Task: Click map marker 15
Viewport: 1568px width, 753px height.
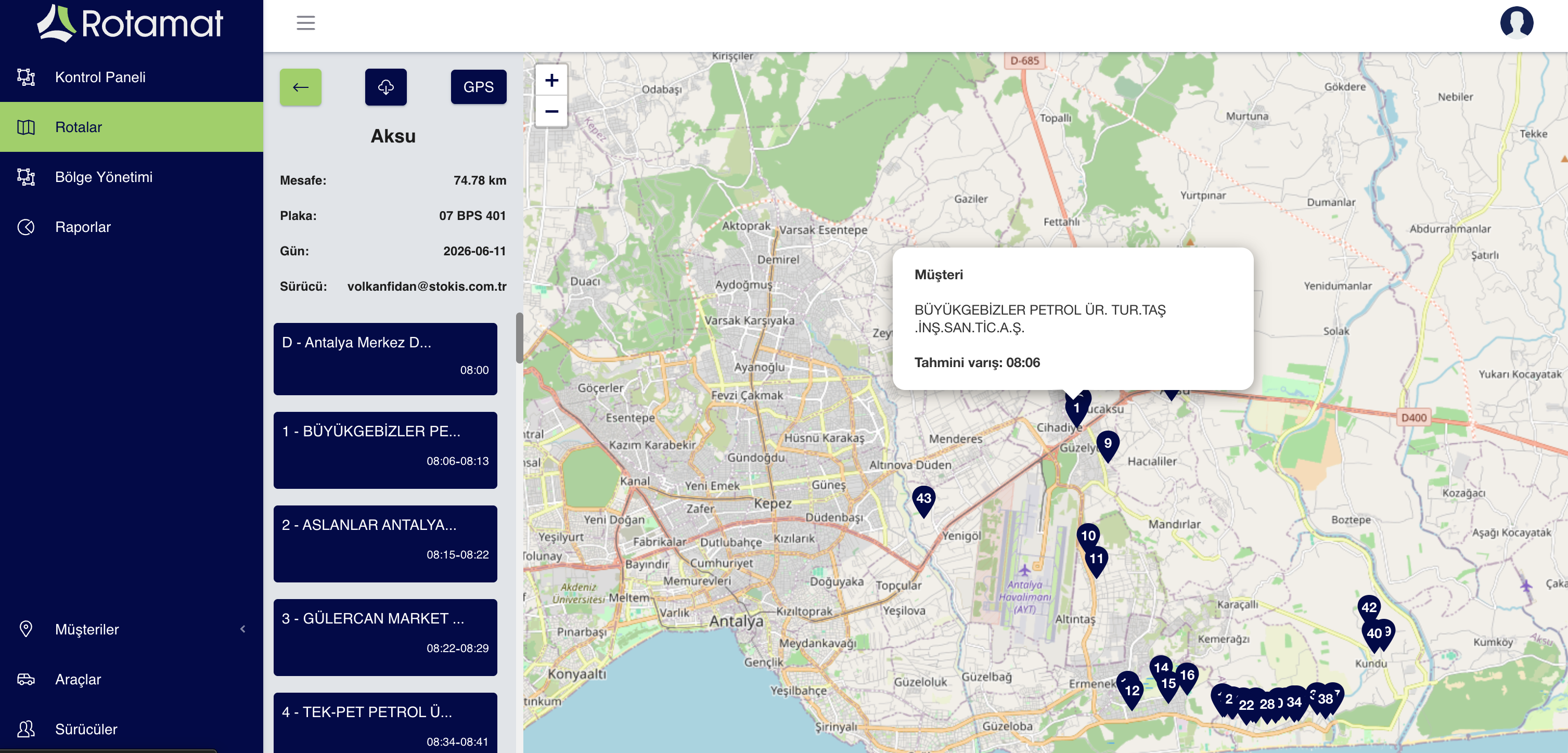Action: pyautogui.click(x=1168, y=685)
